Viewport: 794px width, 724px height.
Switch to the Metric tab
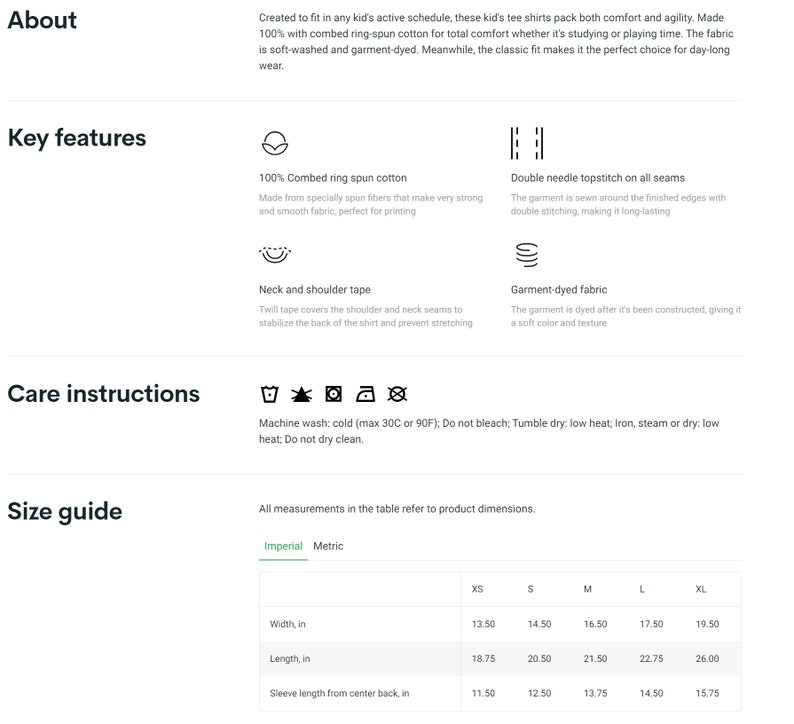click(328, 546)
